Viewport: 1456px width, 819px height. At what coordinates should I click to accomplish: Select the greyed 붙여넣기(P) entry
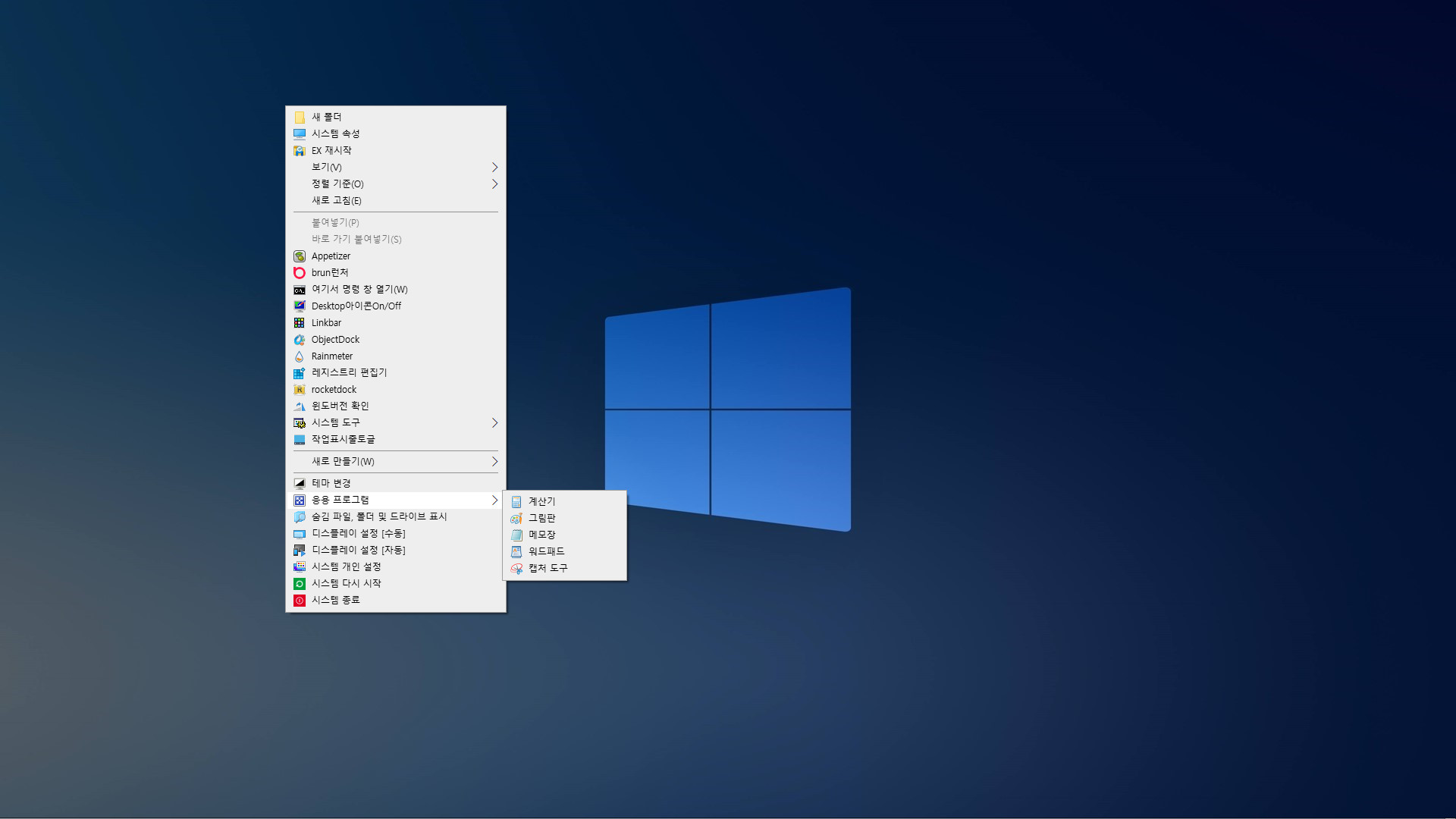click(x=395, y=222)
